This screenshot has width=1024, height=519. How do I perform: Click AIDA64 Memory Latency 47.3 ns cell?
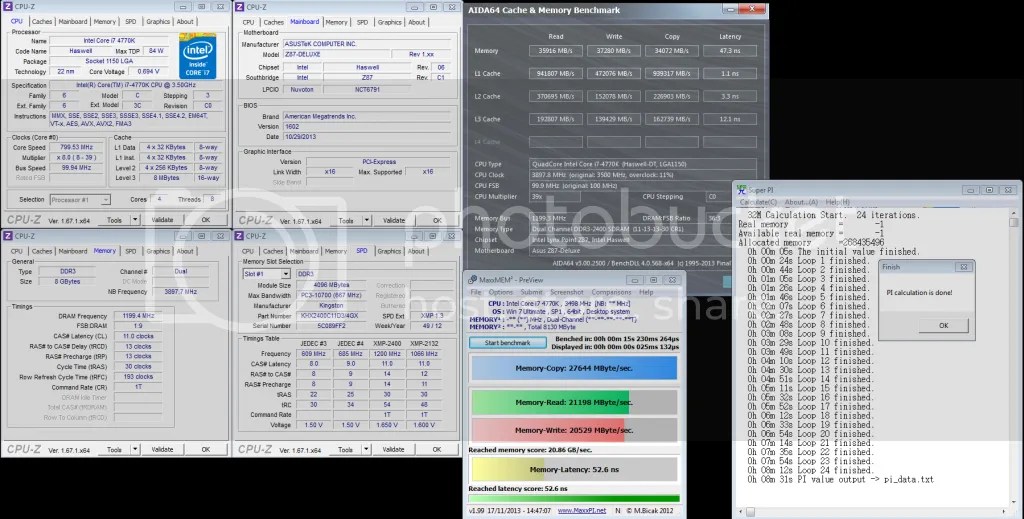pyautogui.click(x=730, y=50)
